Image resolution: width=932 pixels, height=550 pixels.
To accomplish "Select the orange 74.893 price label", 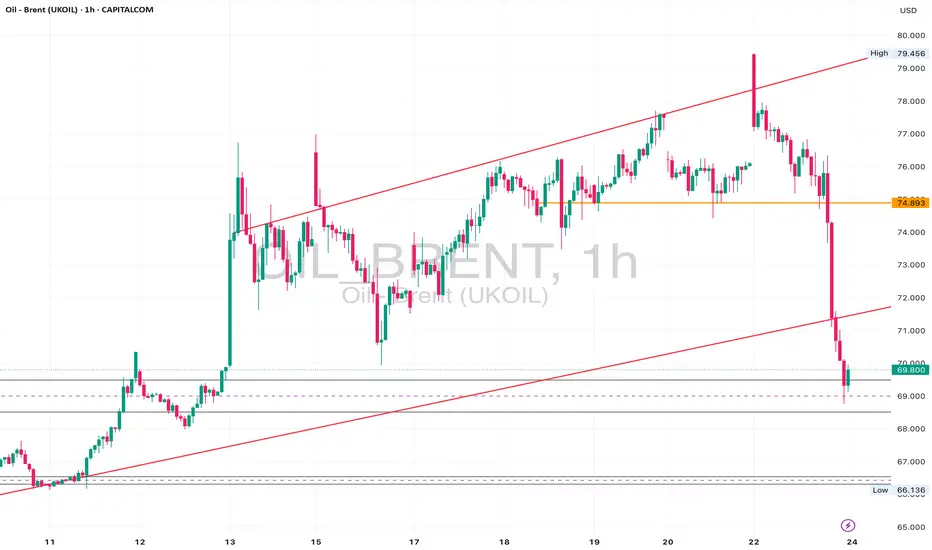I will [x=911, y=203].
